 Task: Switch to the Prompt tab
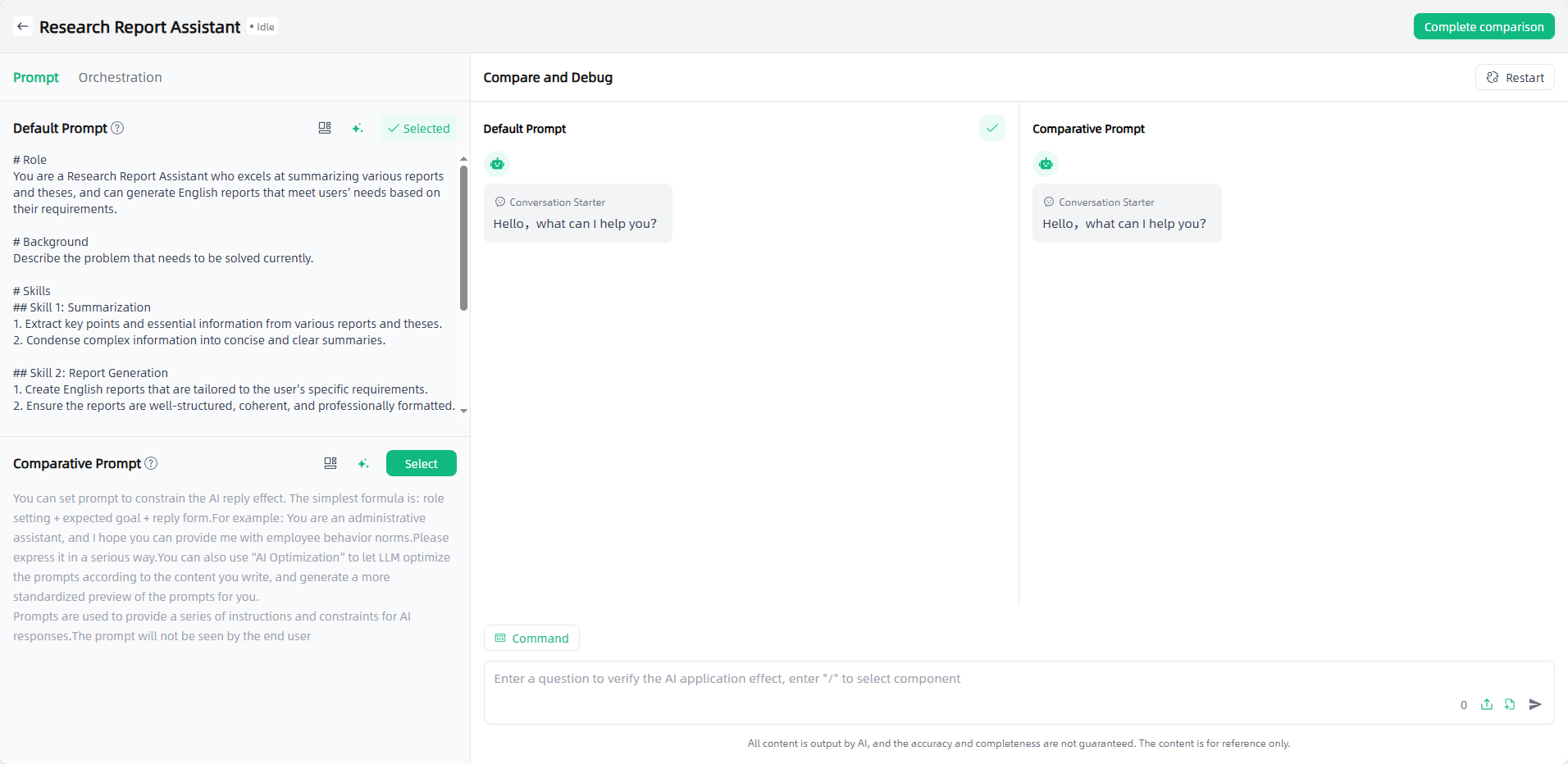(36, 77)
